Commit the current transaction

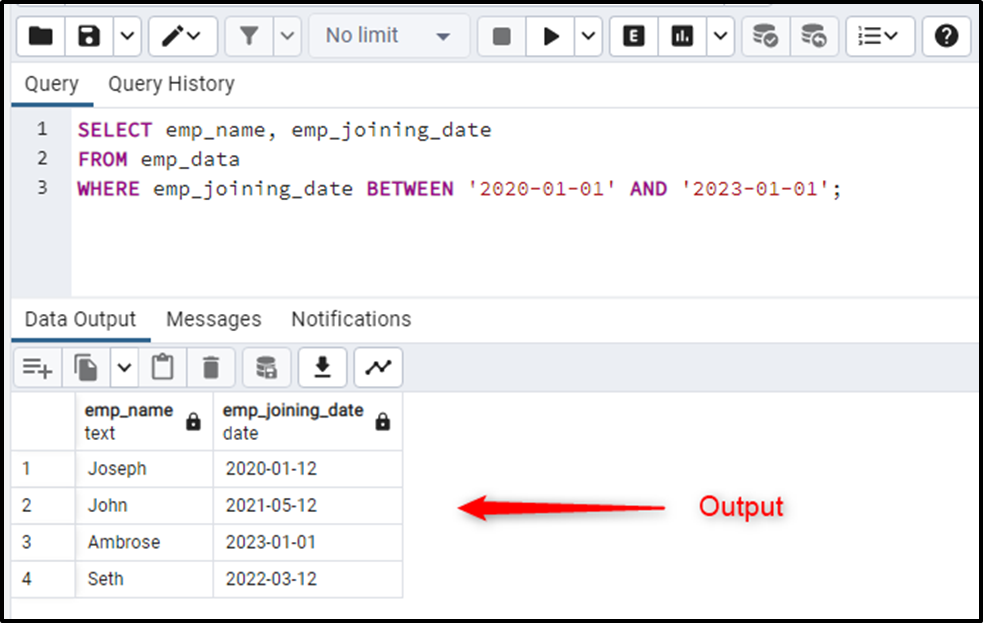coord(765,35)
